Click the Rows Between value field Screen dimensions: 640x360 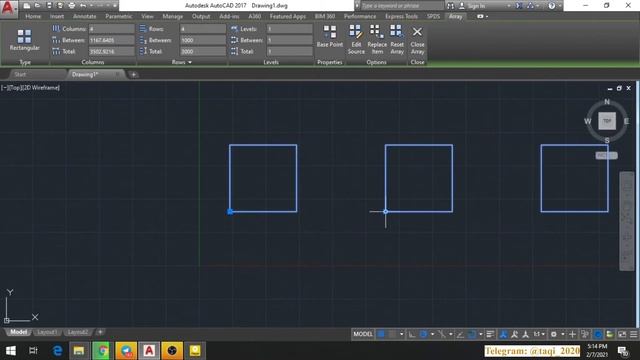202,40
